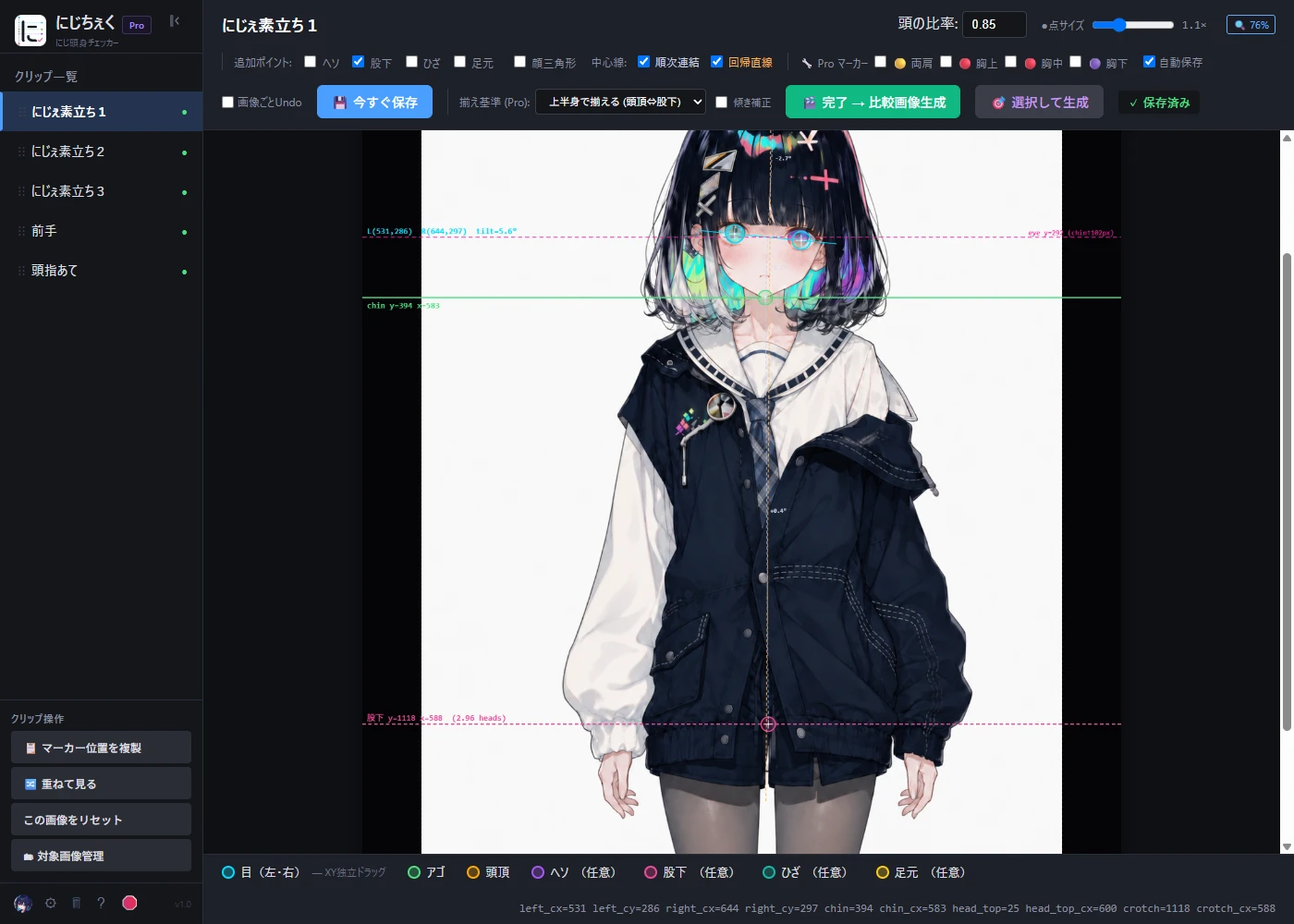Click the chin y=394 line label
The image size is (1294, 924).
(403, 305)
